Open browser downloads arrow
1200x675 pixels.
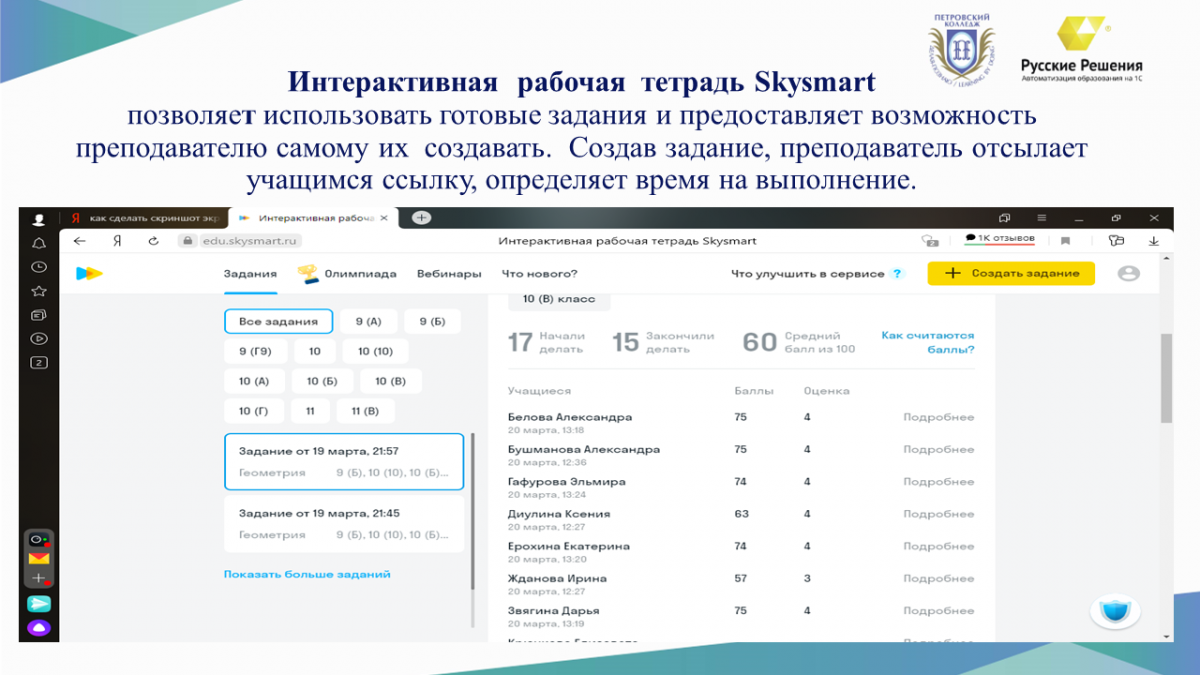click(1154, 241)
